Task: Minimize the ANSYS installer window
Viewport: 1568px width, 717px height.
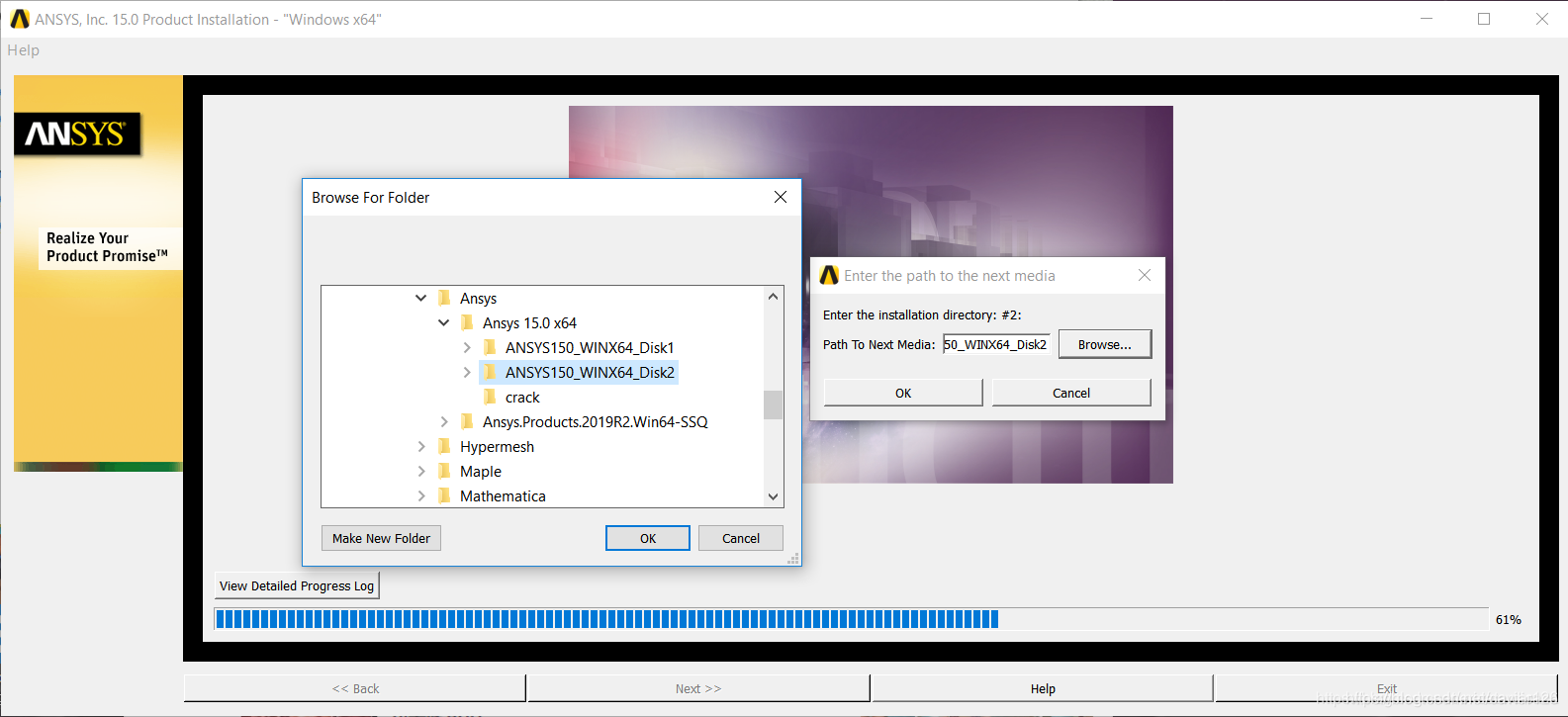Action: tap(1427, 19)
